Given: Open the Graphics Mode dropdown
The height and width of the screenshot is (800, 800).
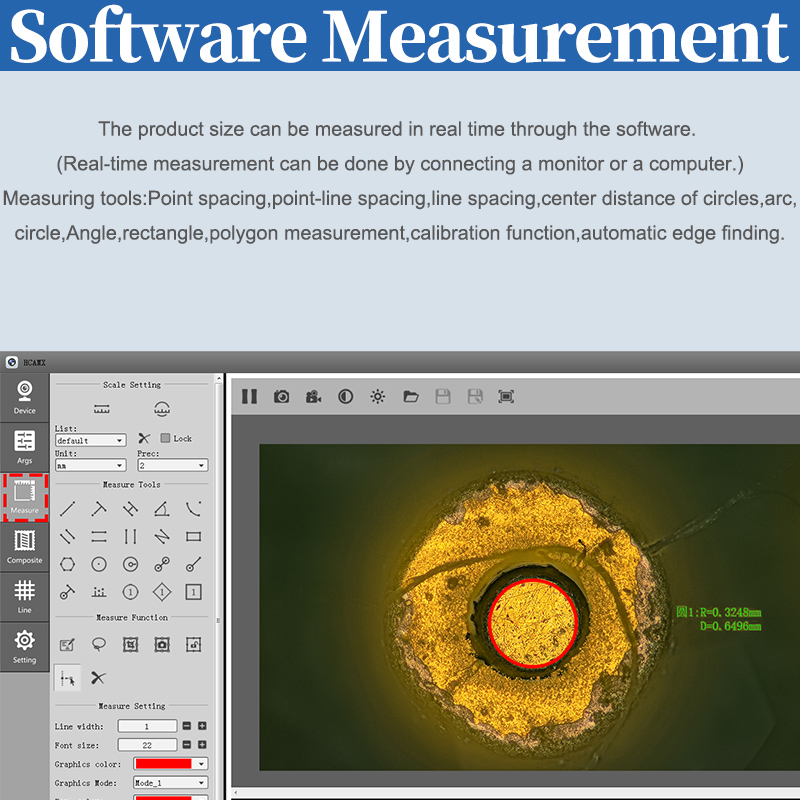Looking at the screenshot, I should [x=170, y=783].
